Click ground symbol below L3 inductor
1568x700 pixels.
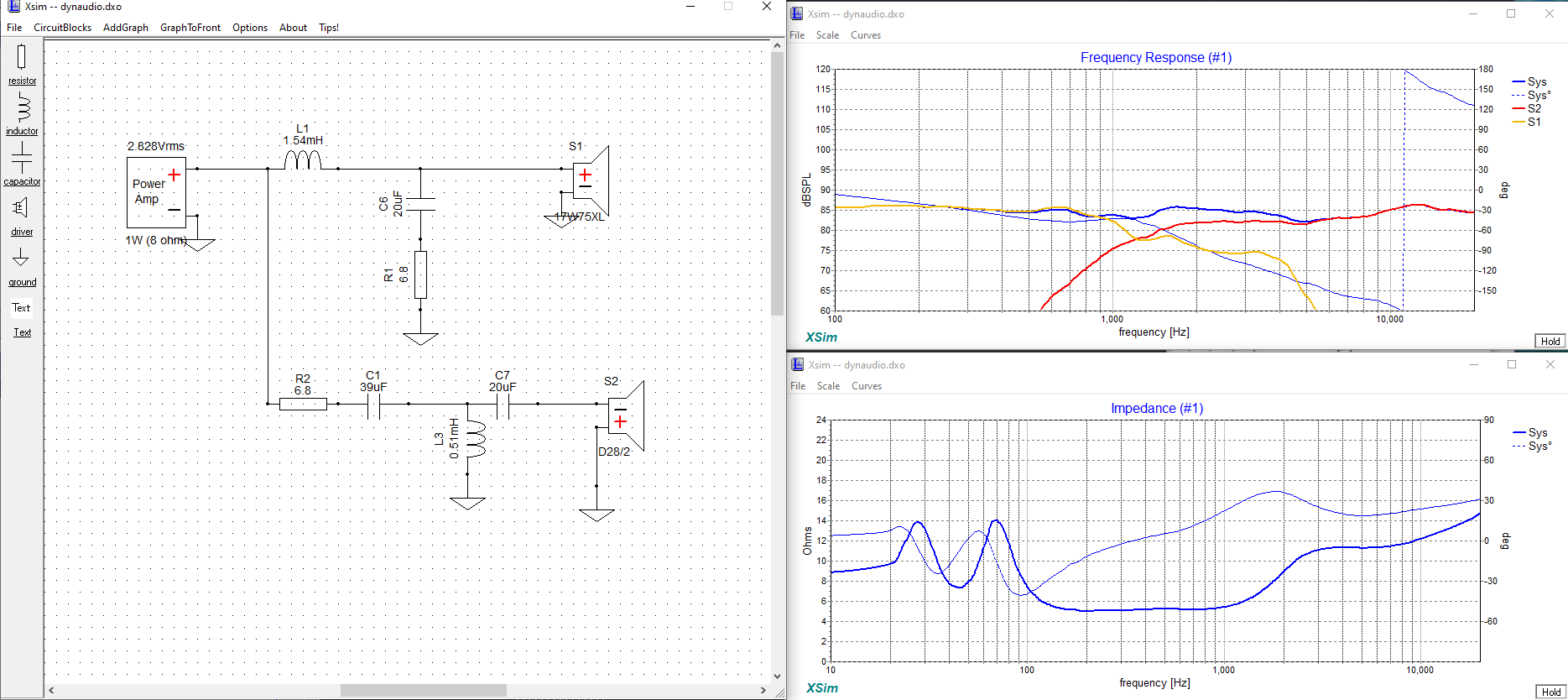[x=467, y=504]
